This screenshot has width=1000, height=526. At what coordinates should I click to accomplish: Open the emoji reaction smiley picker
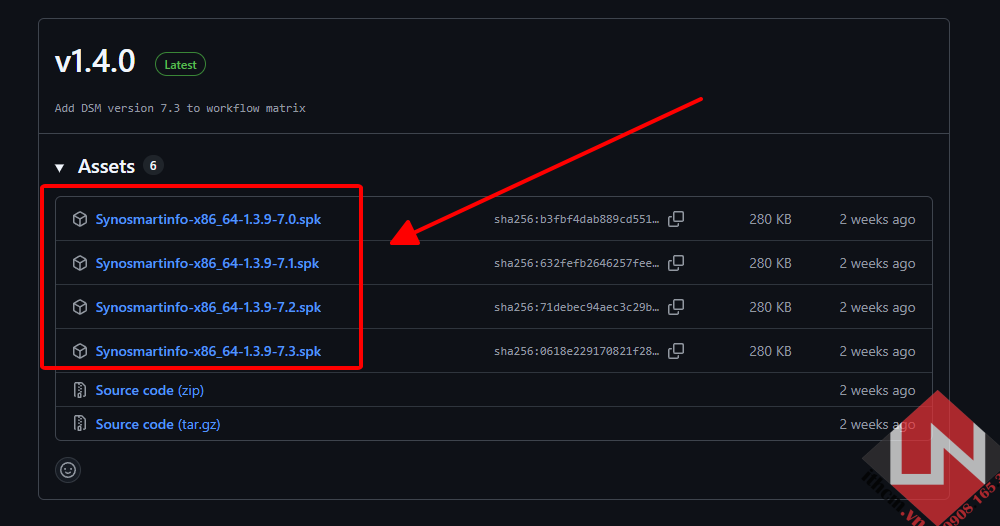point(68,469)
